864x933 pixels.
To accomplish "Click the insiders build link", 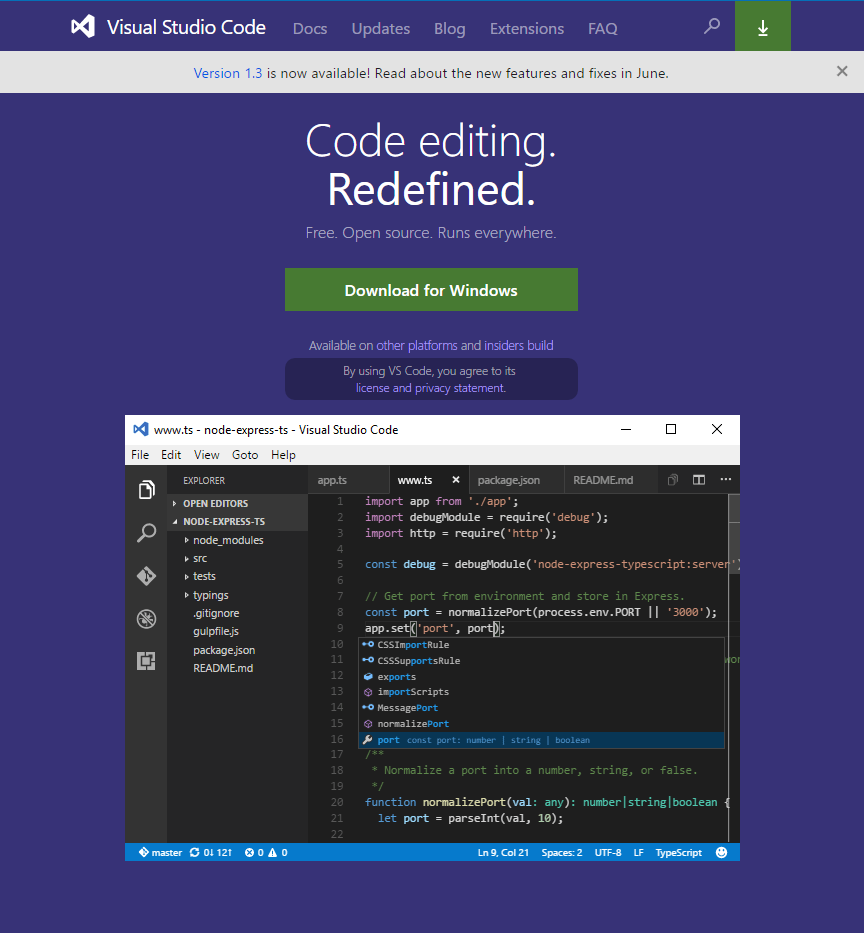I will click(x=518, y=345).
